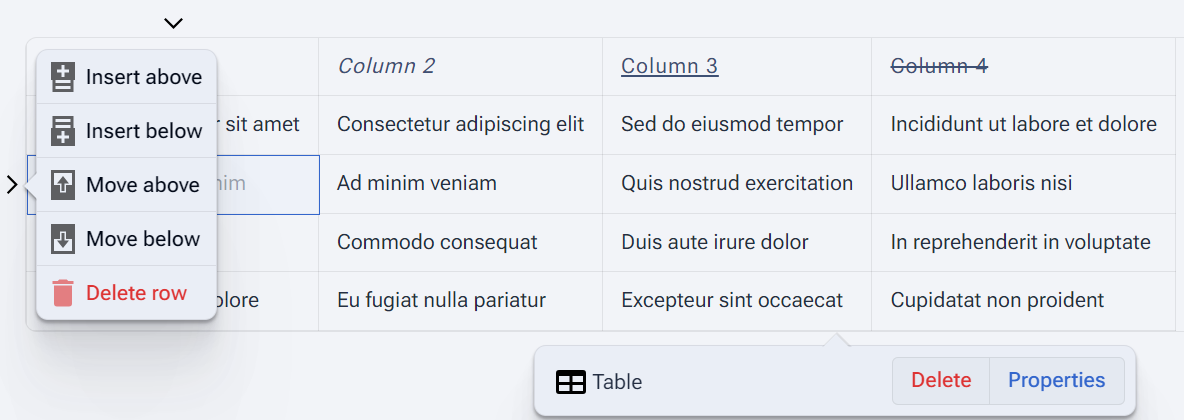Open table Properties
The width and height of the screenshot is (1184, 420).
(x=1056, y=381)
